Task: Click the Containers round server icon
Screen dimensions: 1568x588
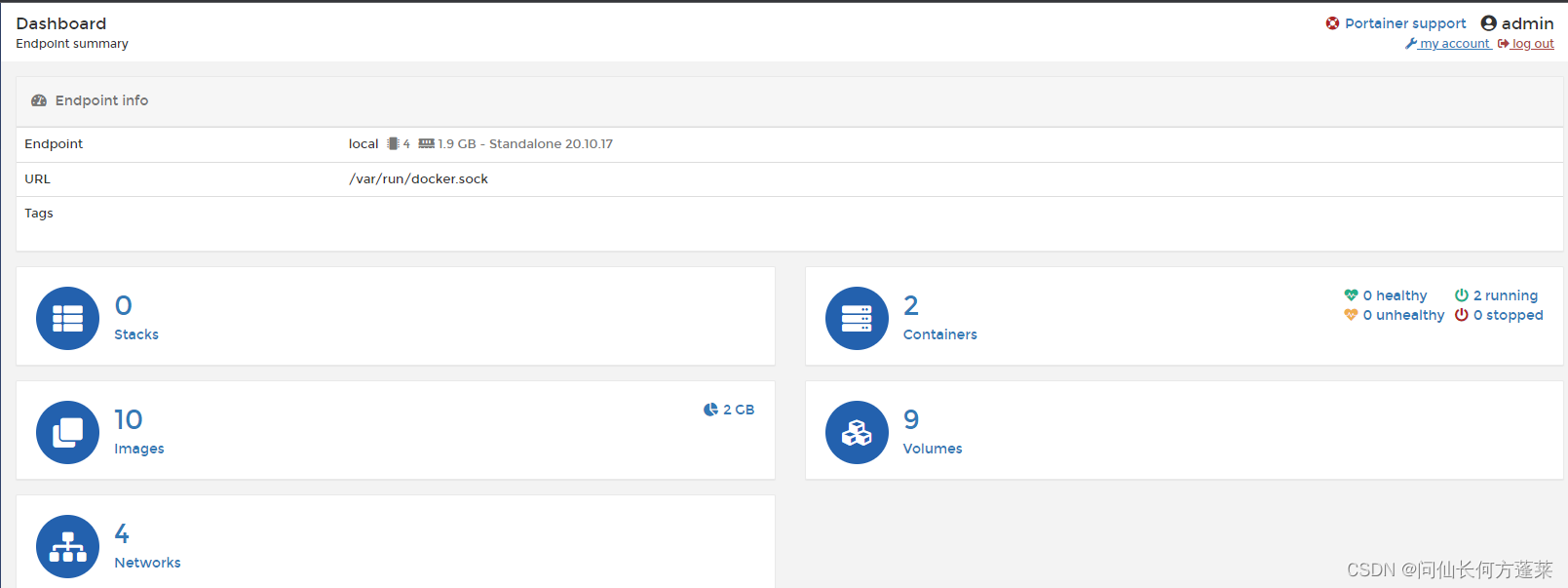Action: click(x=857, y=318)
